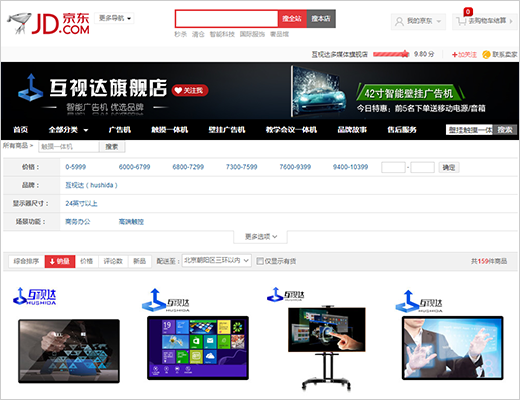Image resolution: width=520 pixels, height=400 pixels.
Task: Expand 更多选项 filter options
Action: point(261,237)
